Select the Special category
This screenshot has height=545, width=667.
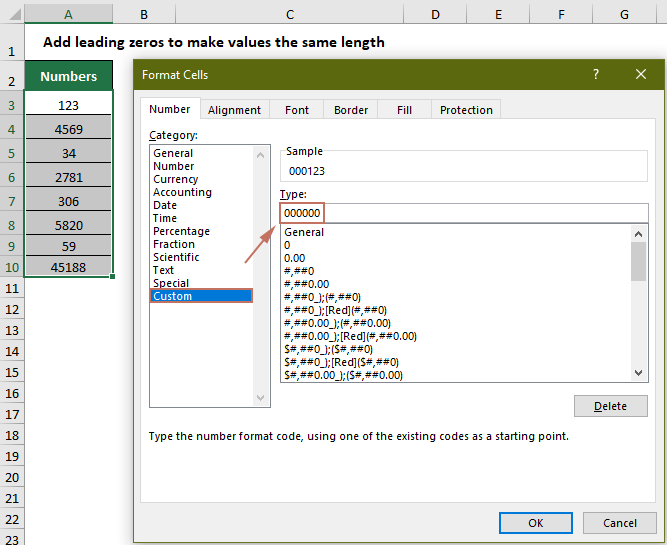tap(171, 283)
